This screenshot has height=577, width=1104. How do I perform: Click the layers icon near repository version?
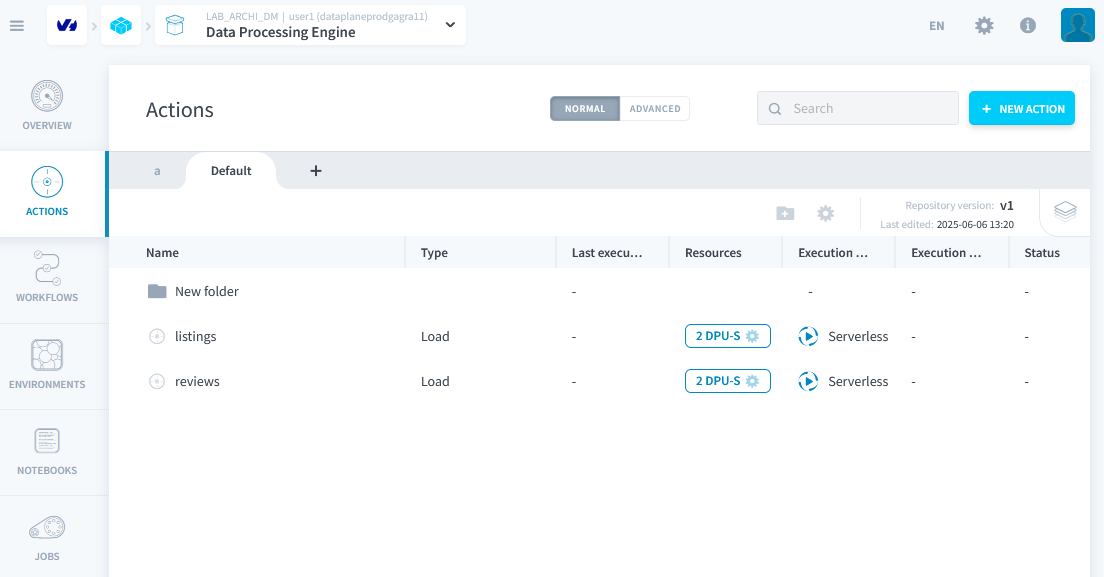coord(1064,211)
